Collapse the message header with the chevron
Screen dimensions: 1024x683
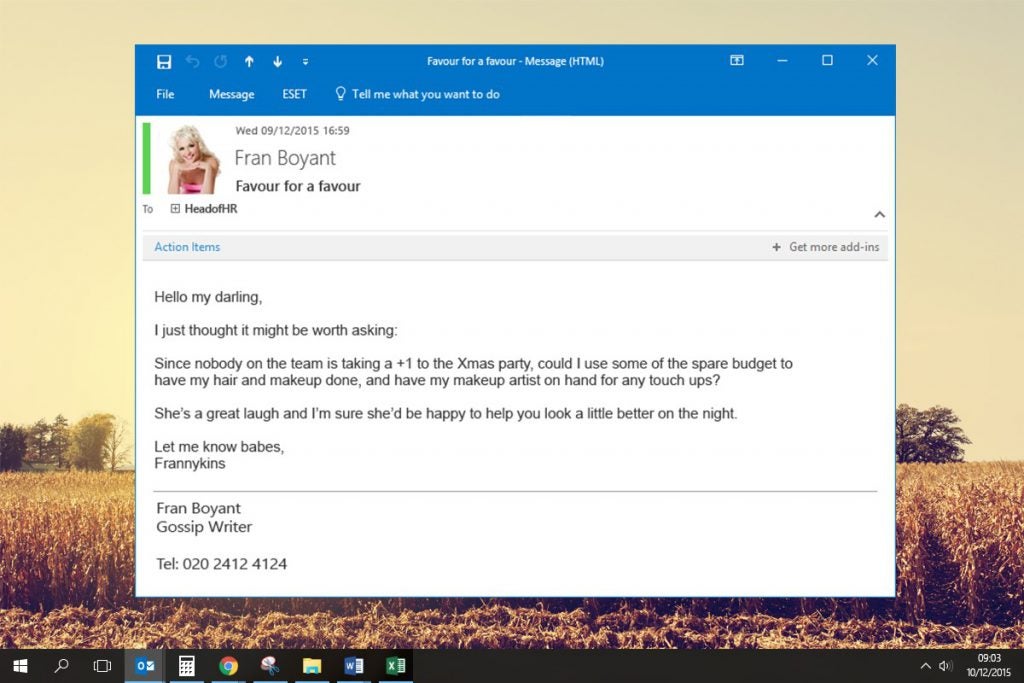click(880, 214)
